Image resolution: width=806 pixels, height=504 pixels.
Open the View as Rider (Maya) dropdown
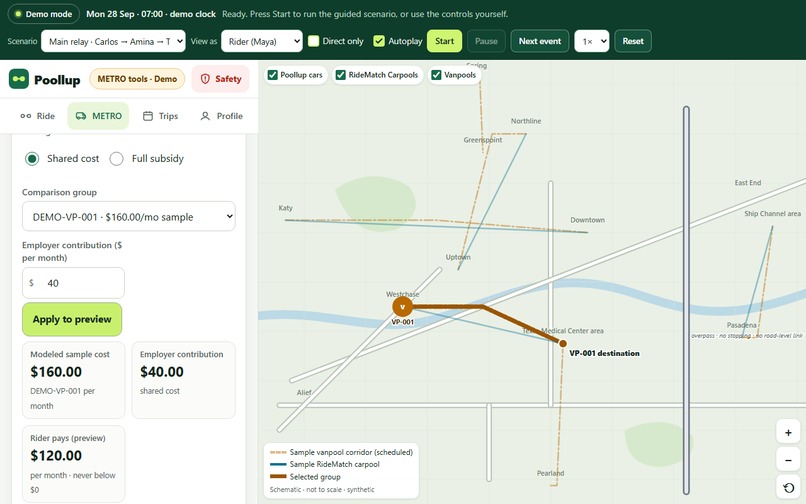pos(262,41)
